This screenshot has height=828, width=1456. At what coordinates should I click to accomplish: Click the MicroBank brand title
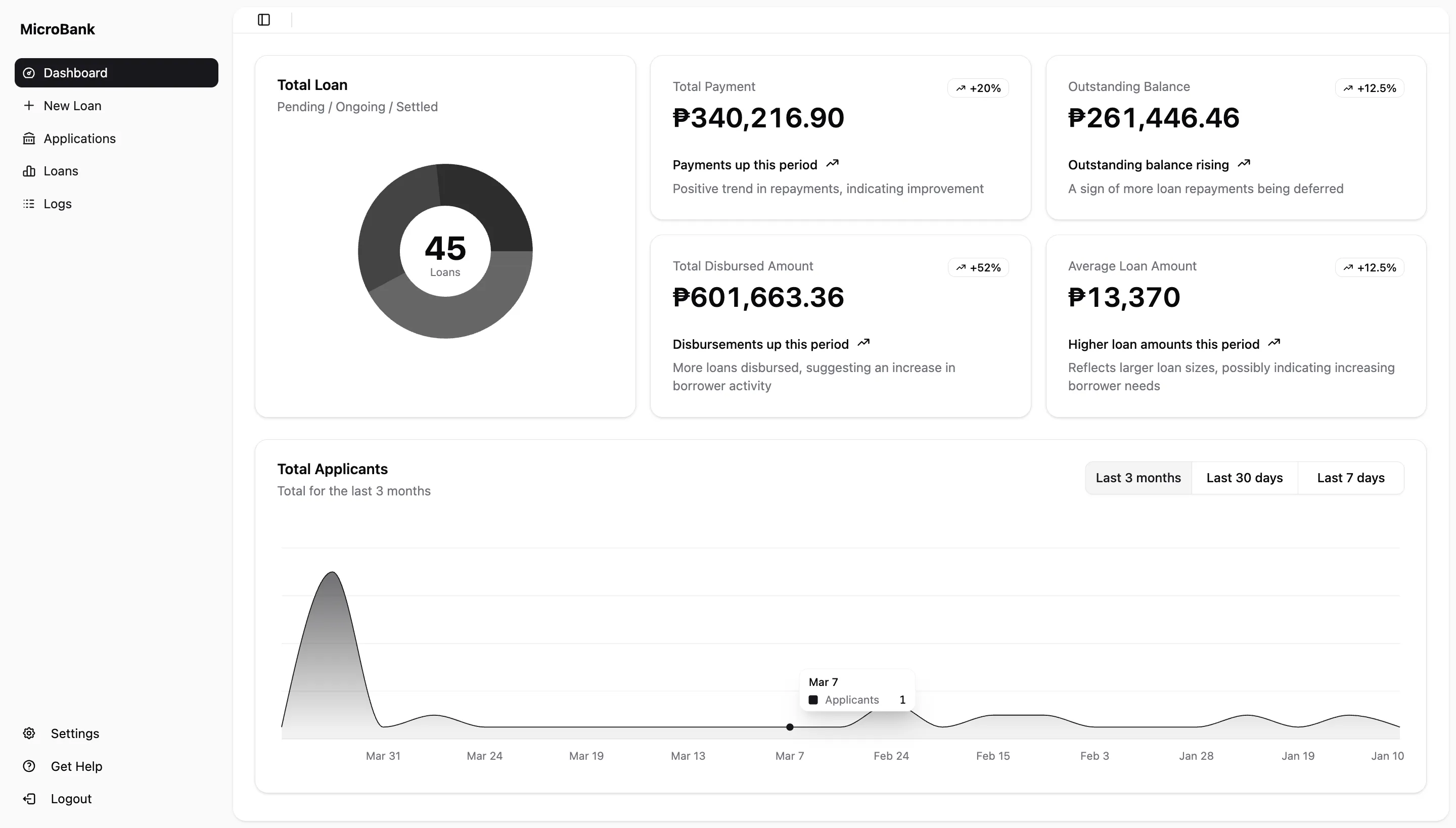tap(58, 29)
